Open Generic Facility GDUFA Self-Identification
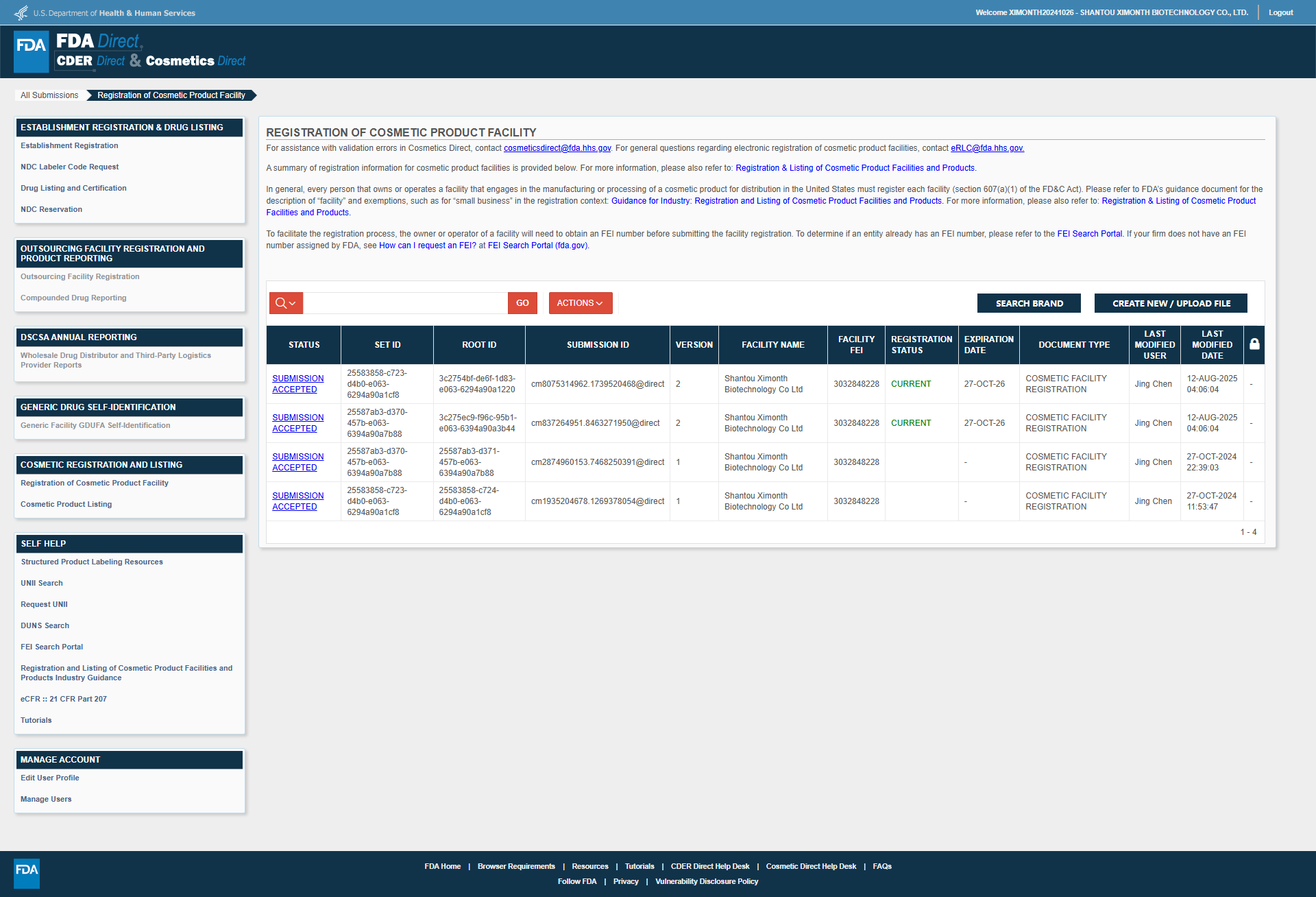The image size is (1316, 897). point(95,425)
